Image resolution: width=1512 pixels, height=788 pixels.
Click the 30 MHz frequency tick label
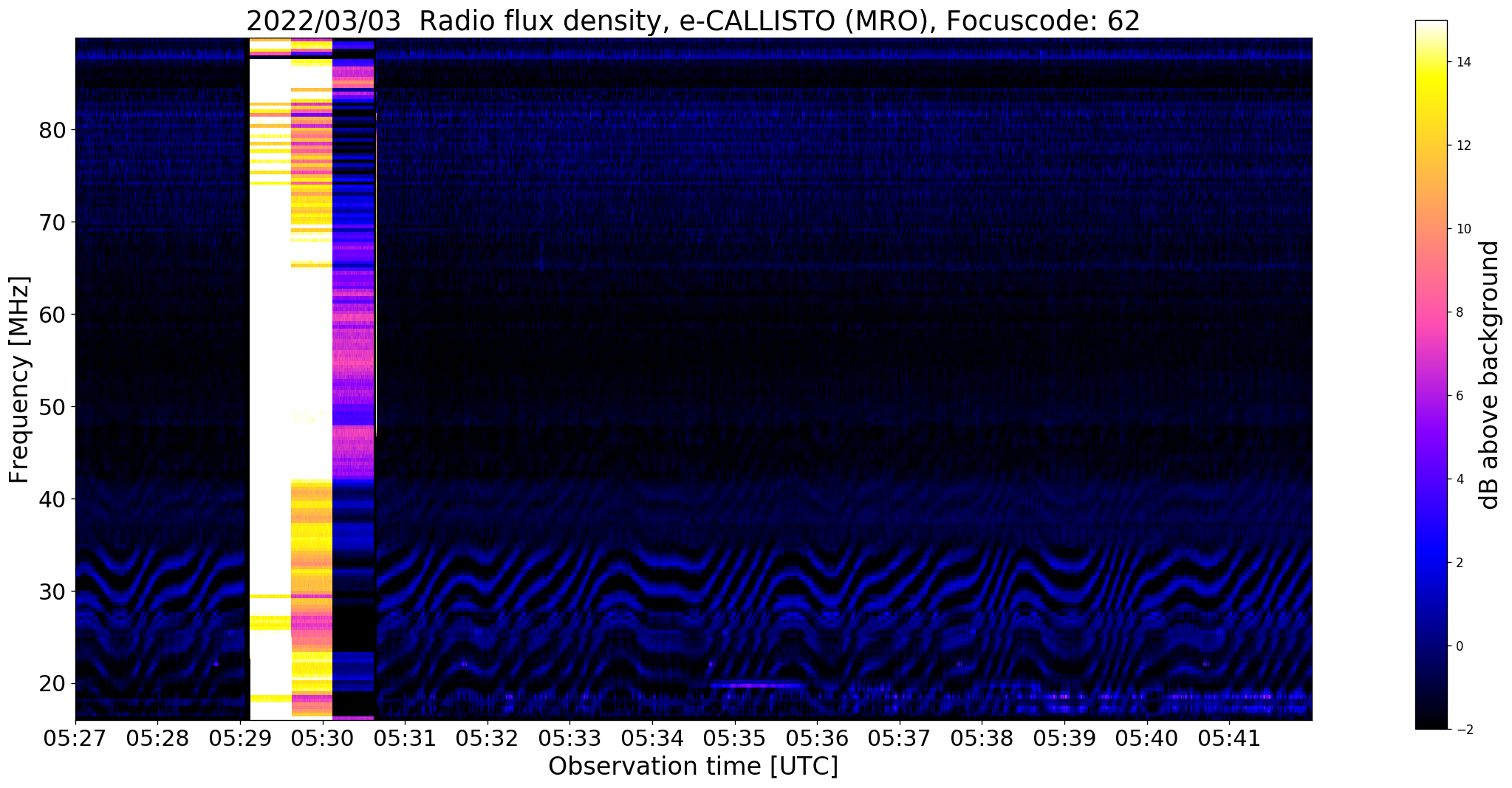pos(52,592)
